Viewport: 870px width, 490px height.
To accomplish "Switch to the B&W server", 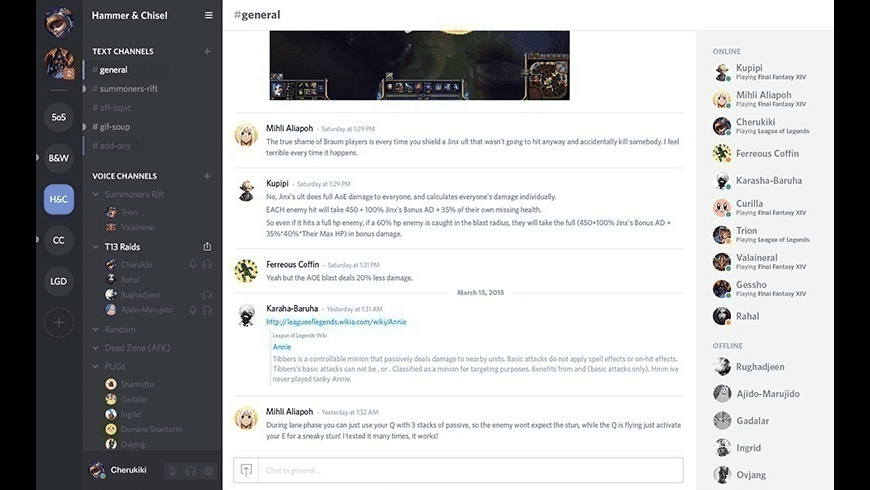I will (x=59, y=158).
